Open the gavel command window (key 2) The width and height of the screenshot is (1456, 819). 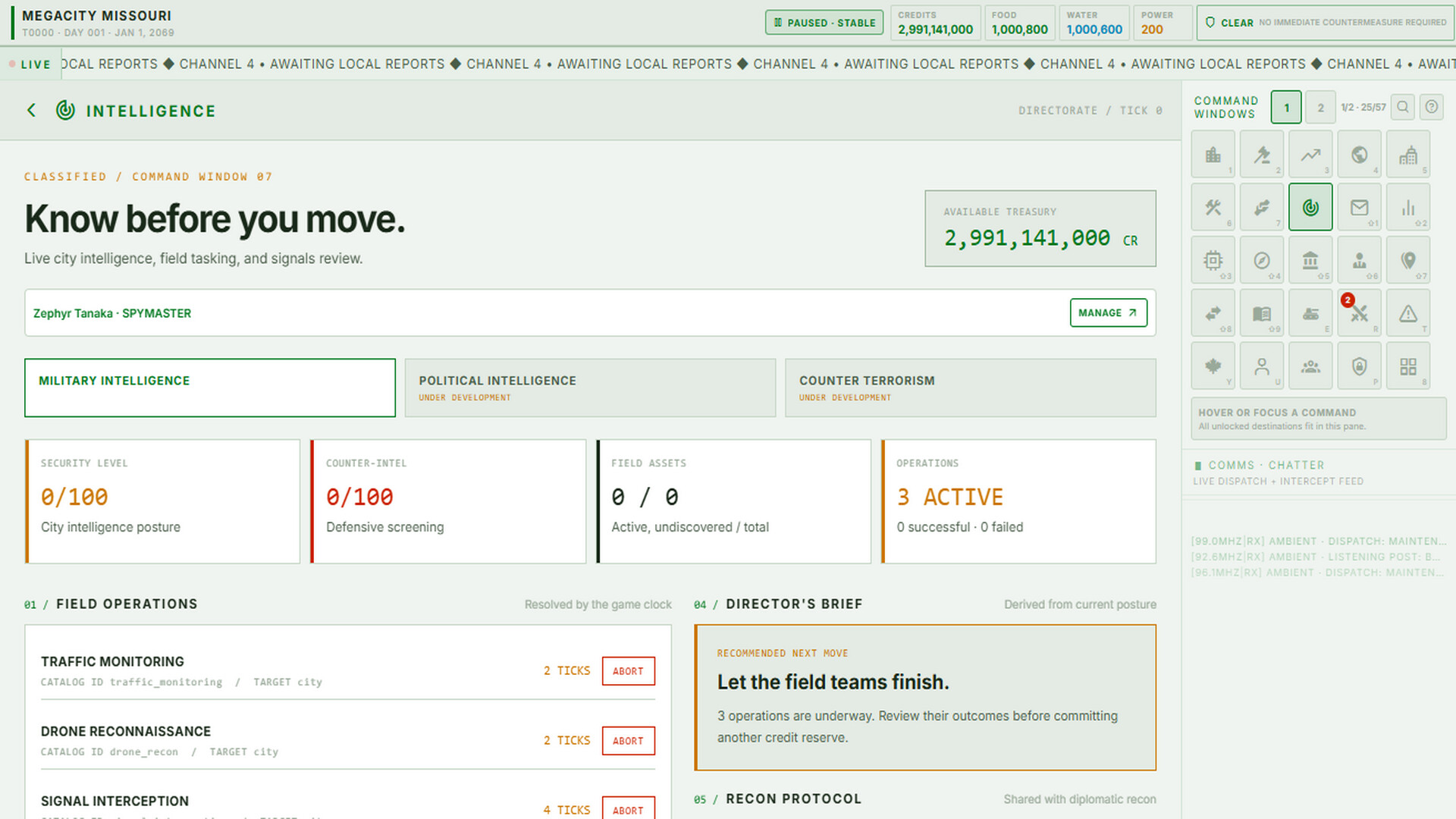pos(1262,154)
